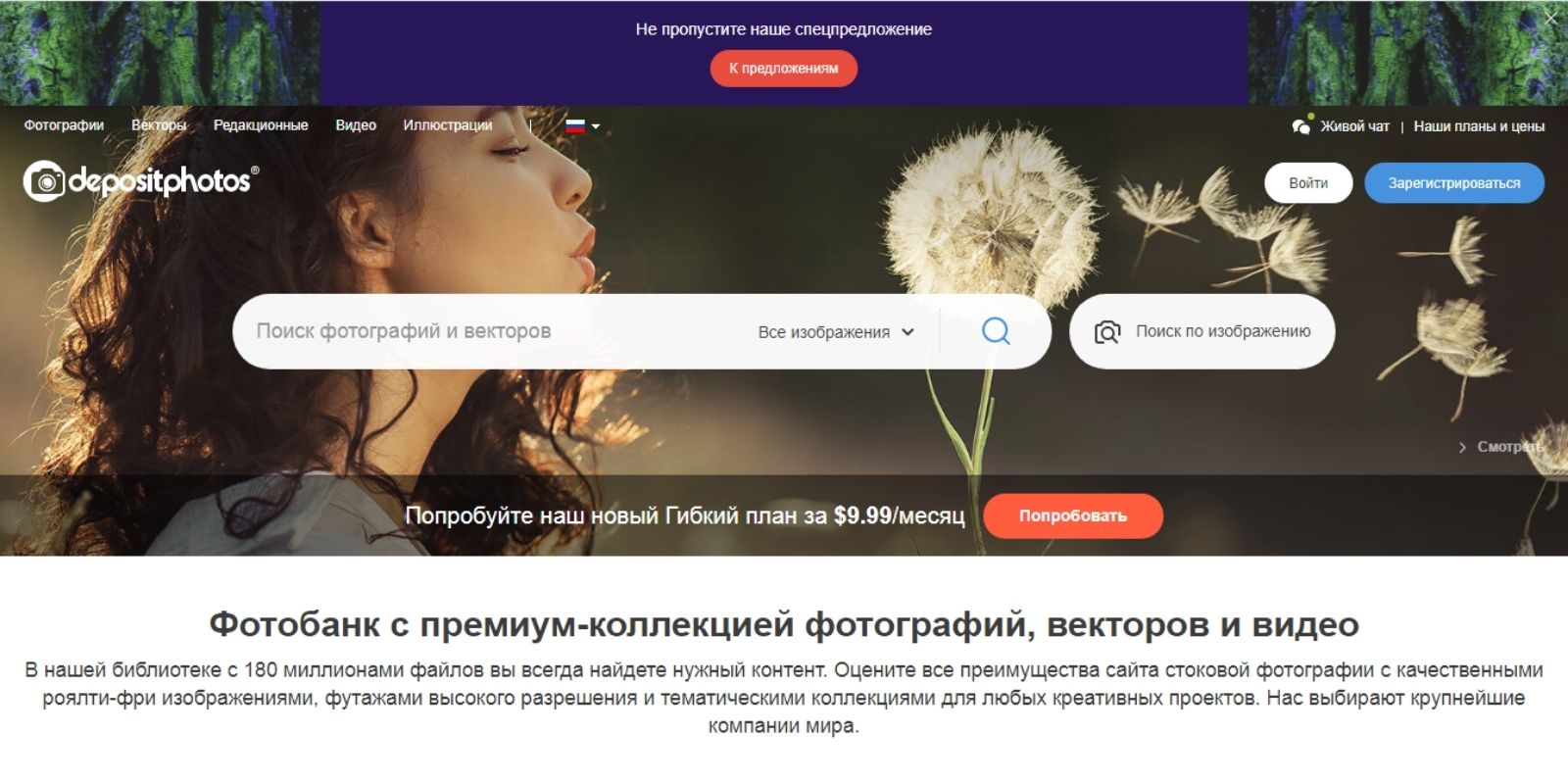Screen dimensions: 1568x784
Task: Click the Зарегистрироваться button
Action: [x=1454, y=183]
